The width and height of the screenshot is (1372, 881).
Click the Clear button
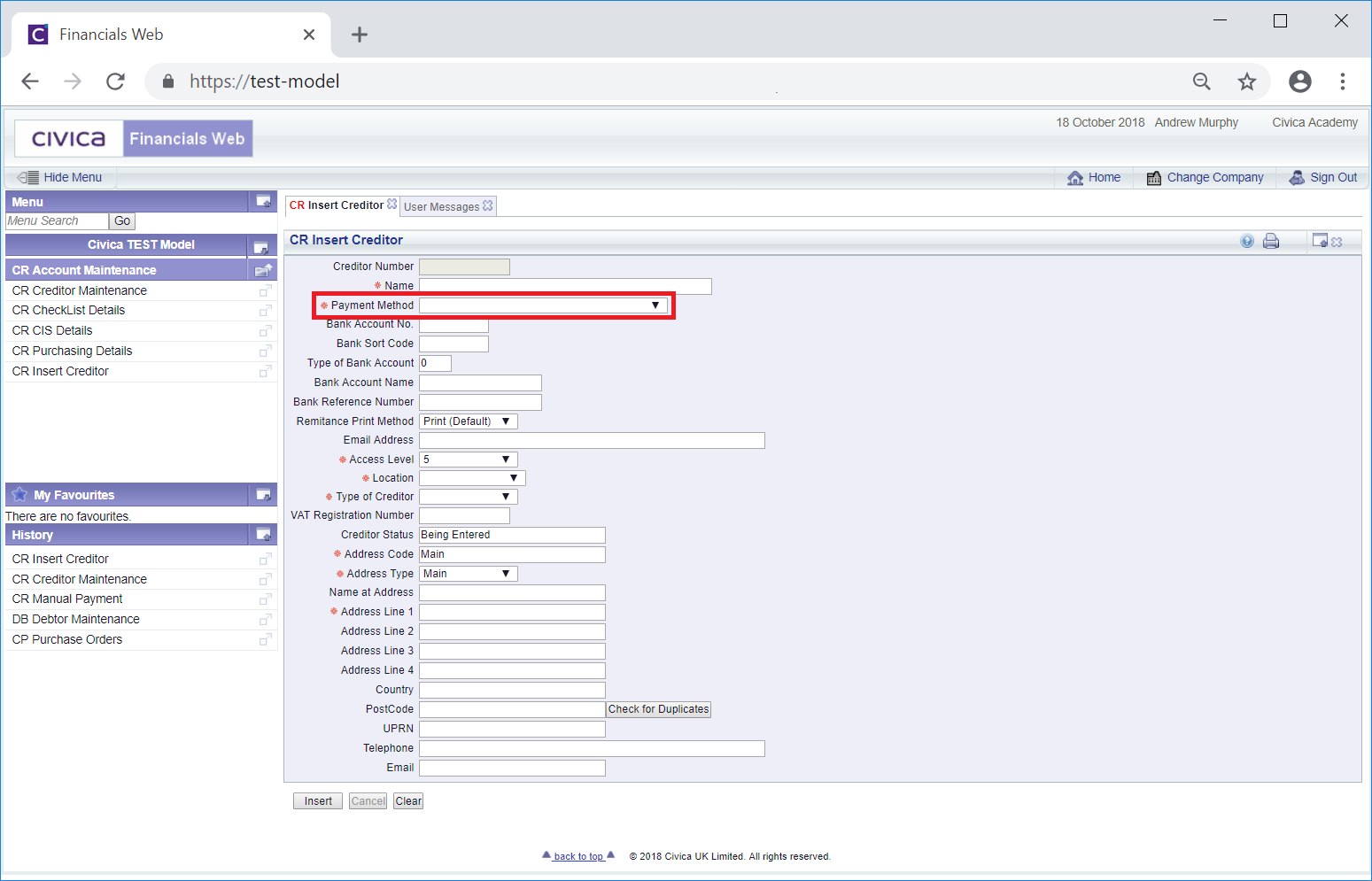tap(408, 801)
